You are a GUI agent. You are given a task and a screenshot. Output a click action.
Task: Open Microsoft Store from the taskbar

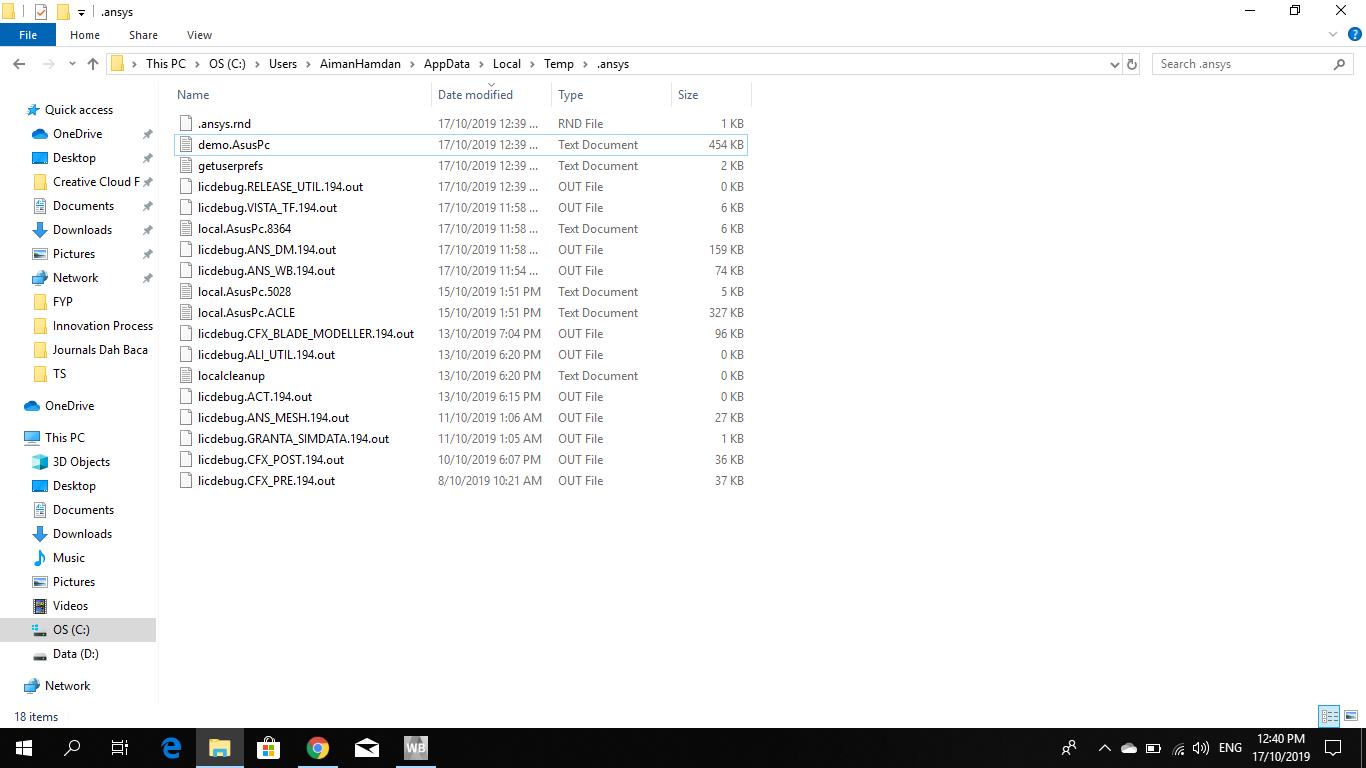pyautogui.click(x=269, y=748)
